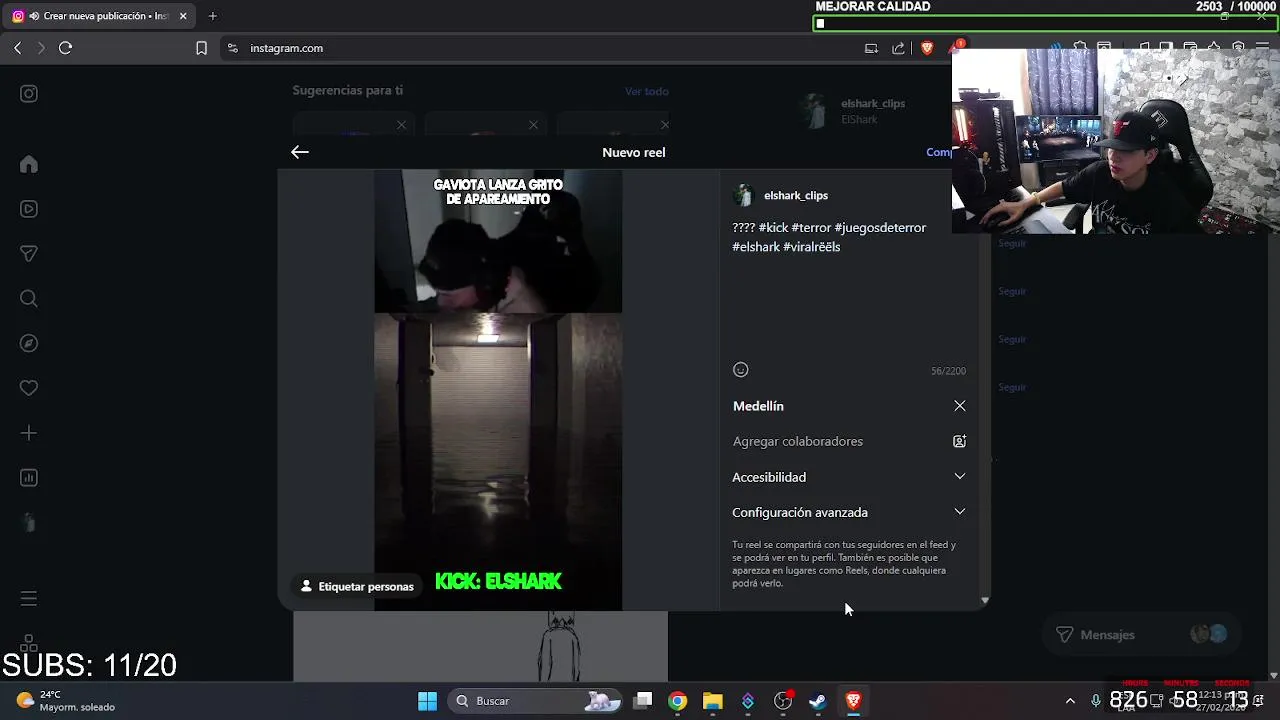
Task: Dismiss the third suggestion card
Action: click(665, 125)
